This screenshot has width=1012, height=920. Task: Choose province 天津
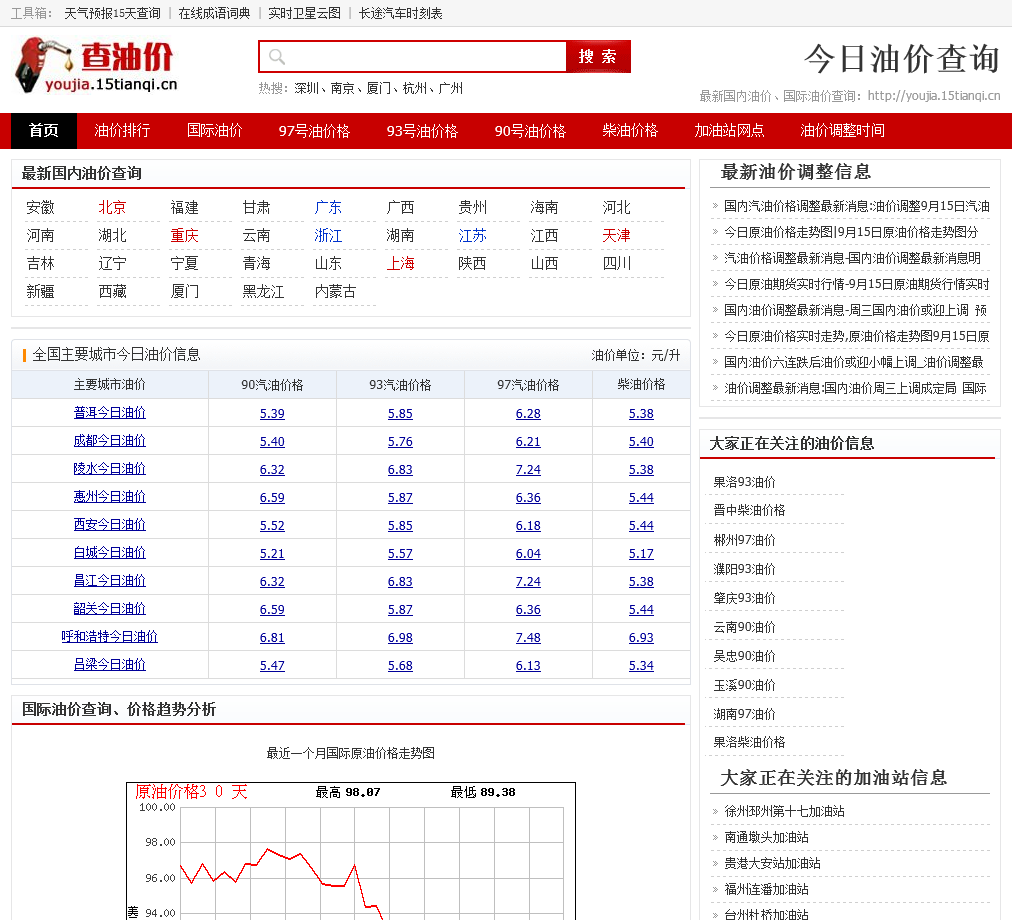[616, 236]
